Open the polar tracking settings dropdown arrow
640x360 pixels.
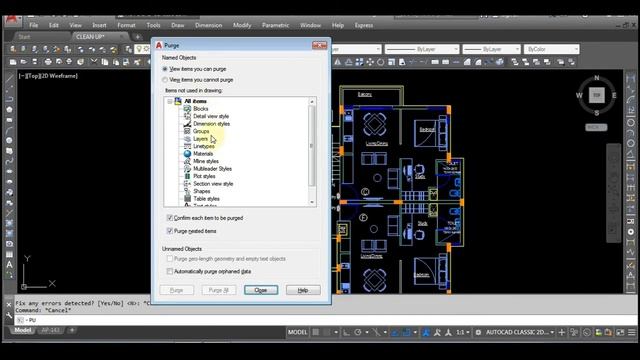tap(367, 332)
